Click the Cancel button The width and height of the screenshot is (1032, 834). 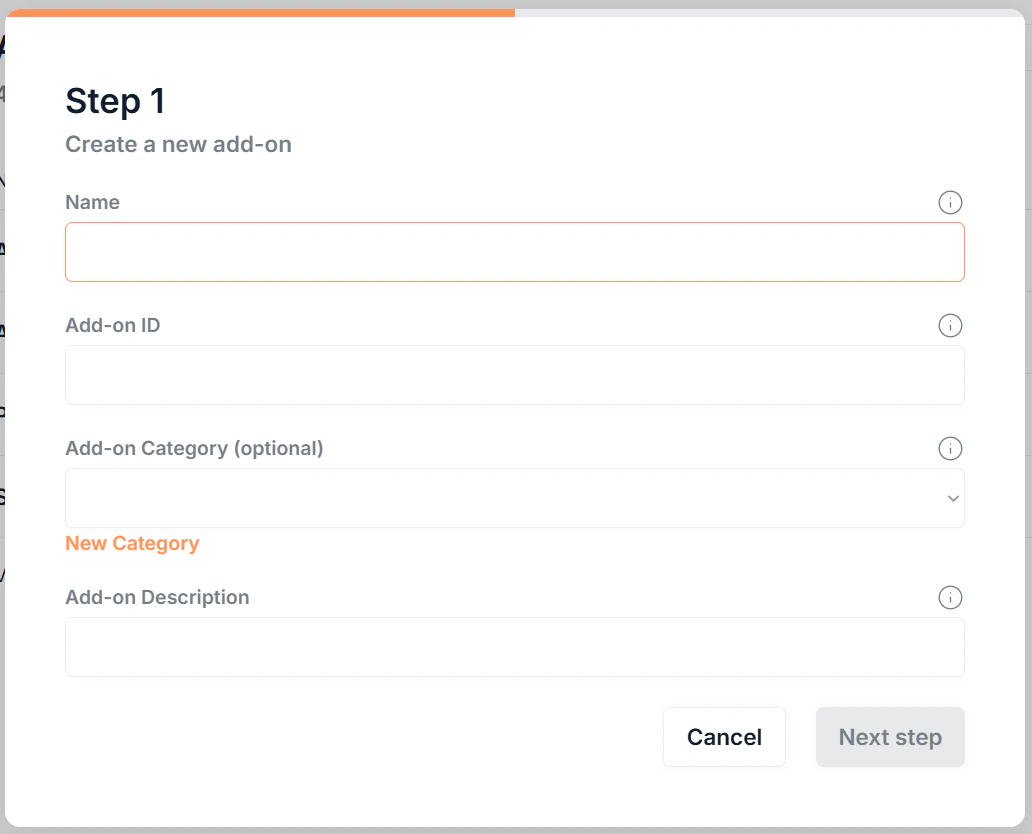724,737
